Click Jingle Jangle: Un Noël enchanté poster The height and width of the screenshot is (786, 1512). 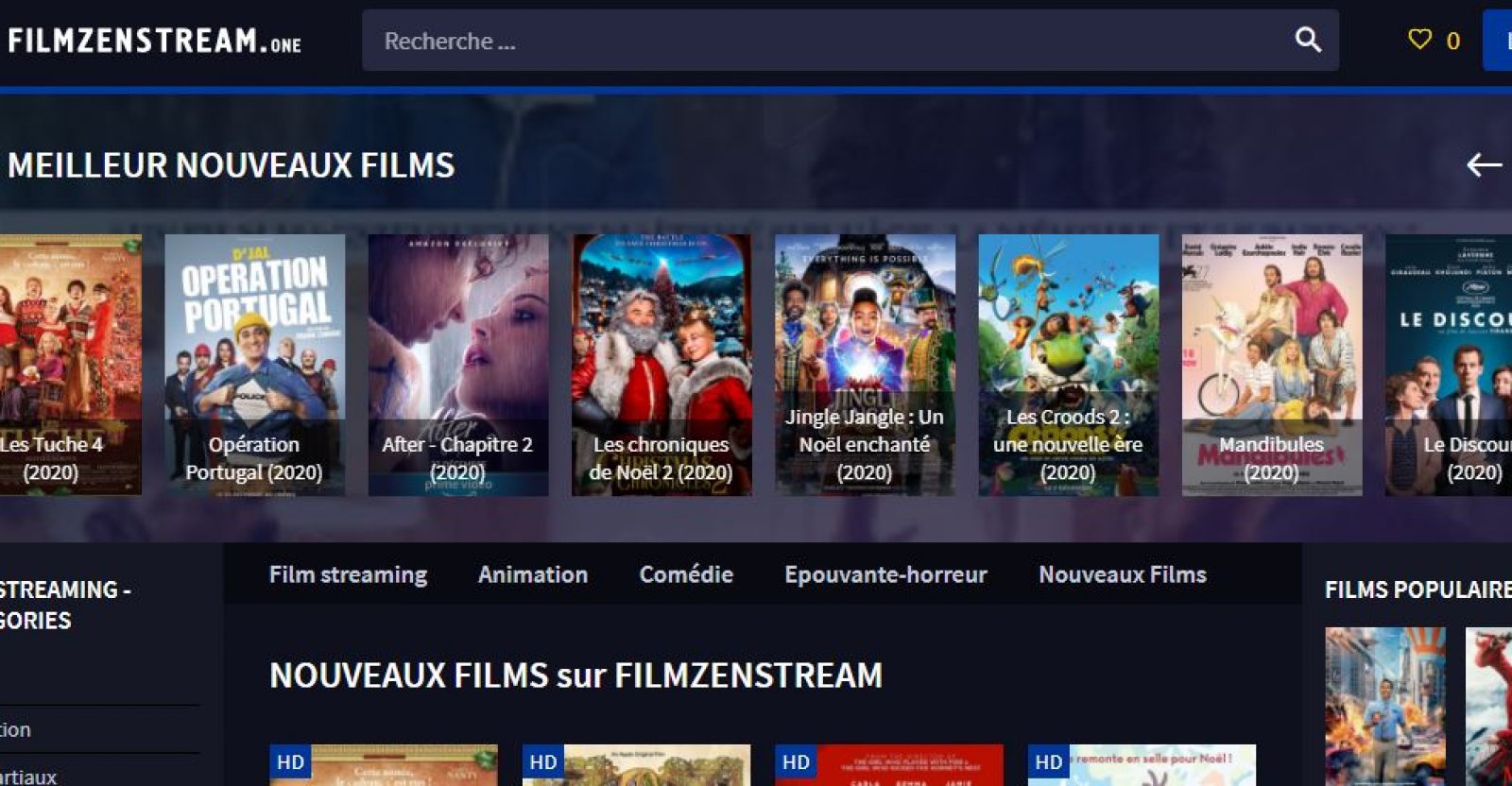click(x=865, y=365)
